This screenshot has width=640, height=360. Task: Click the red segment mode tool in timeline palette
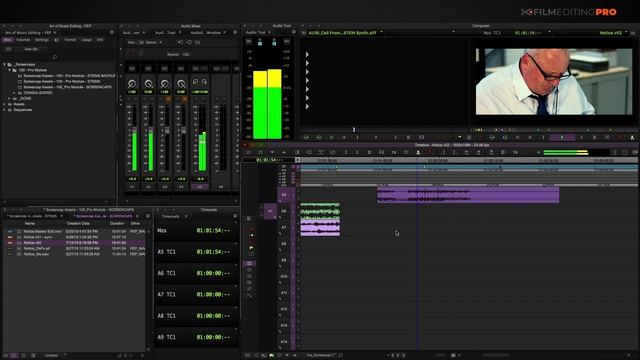(x=251, y=229)
